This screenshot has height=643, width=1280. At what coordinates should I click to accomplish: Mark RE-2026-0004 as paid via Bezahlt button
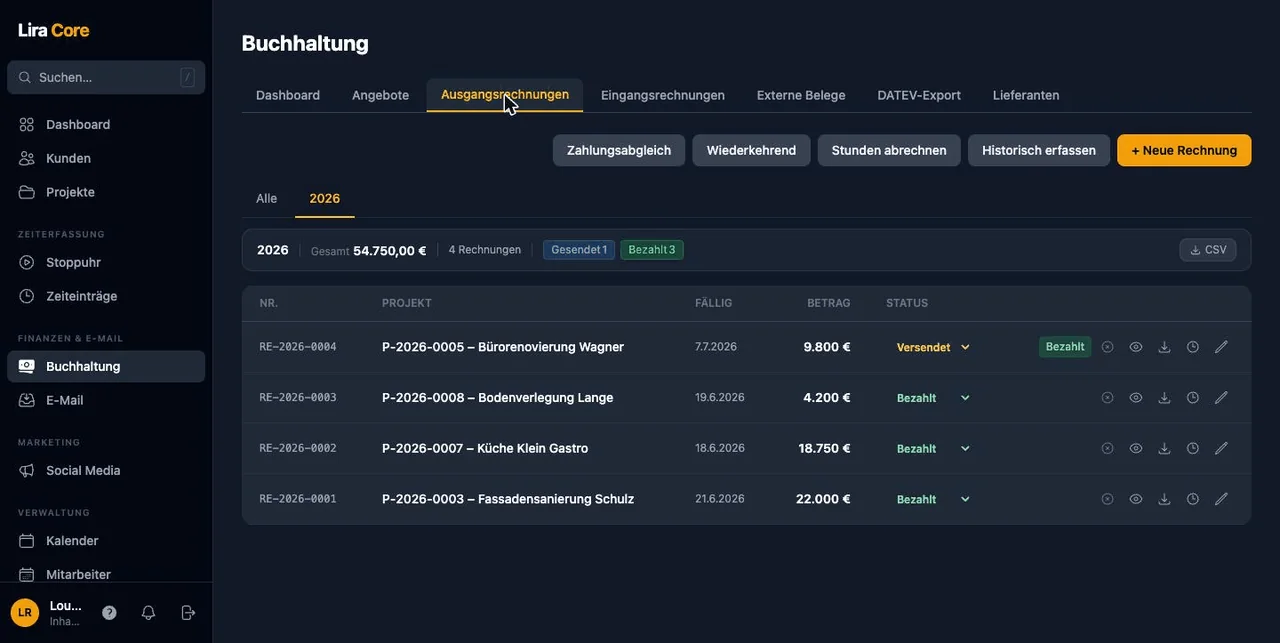tap(1065, 347)
